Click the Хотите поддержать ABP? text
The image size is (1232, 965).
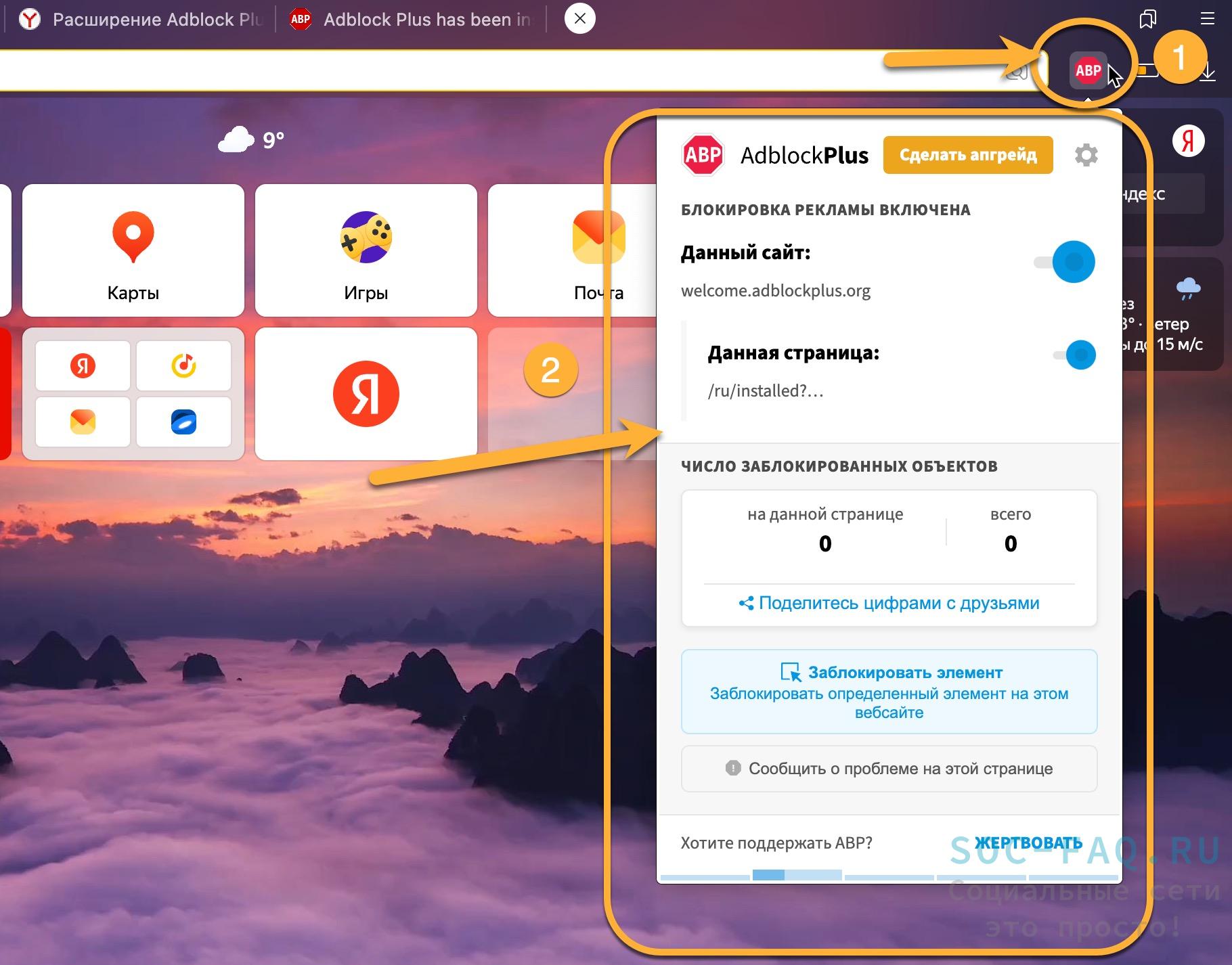pyautogui.click(x=776, y=843)
